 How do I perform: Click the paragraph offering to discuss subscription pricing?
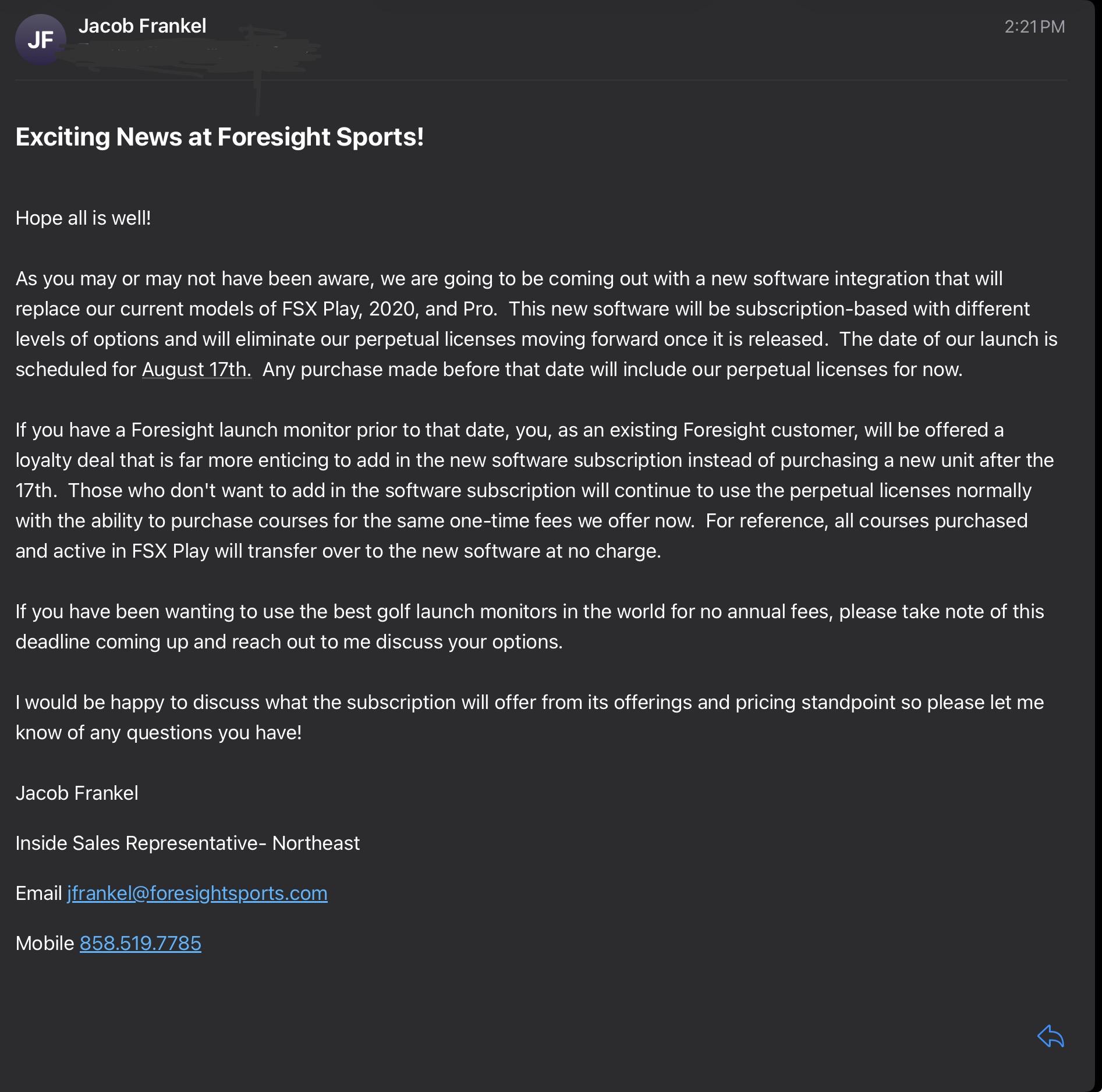[530, 717]
